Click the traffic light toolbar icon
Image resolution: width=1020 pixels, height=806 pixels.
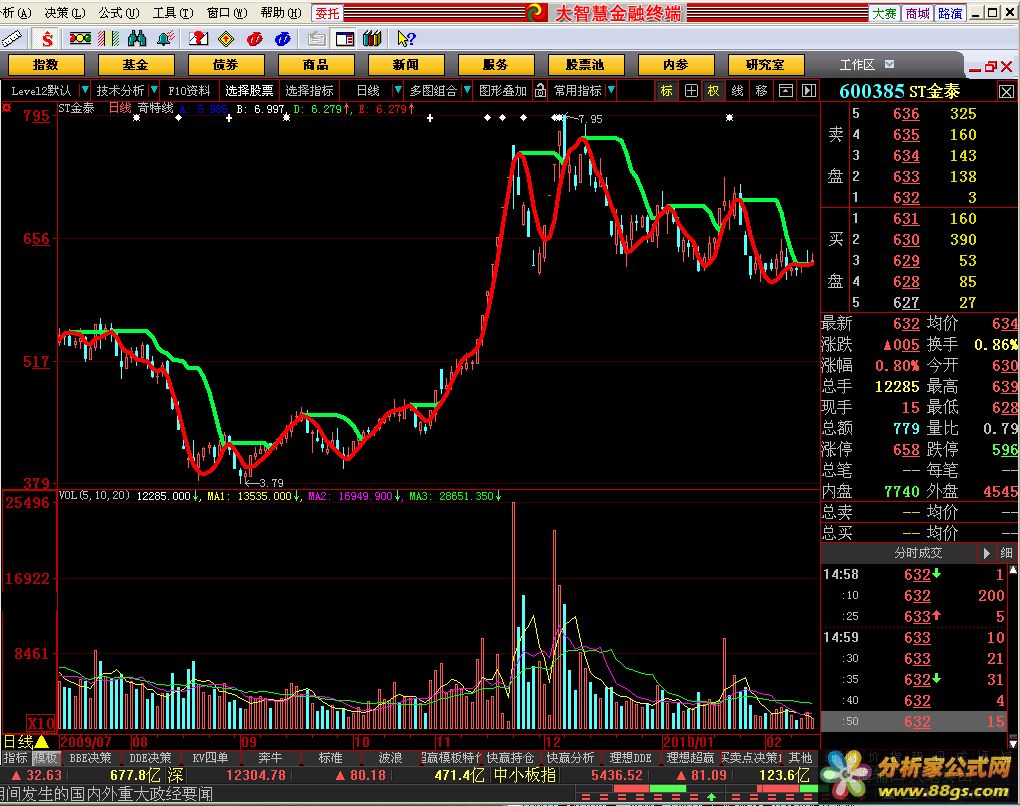tap(81, 39)
